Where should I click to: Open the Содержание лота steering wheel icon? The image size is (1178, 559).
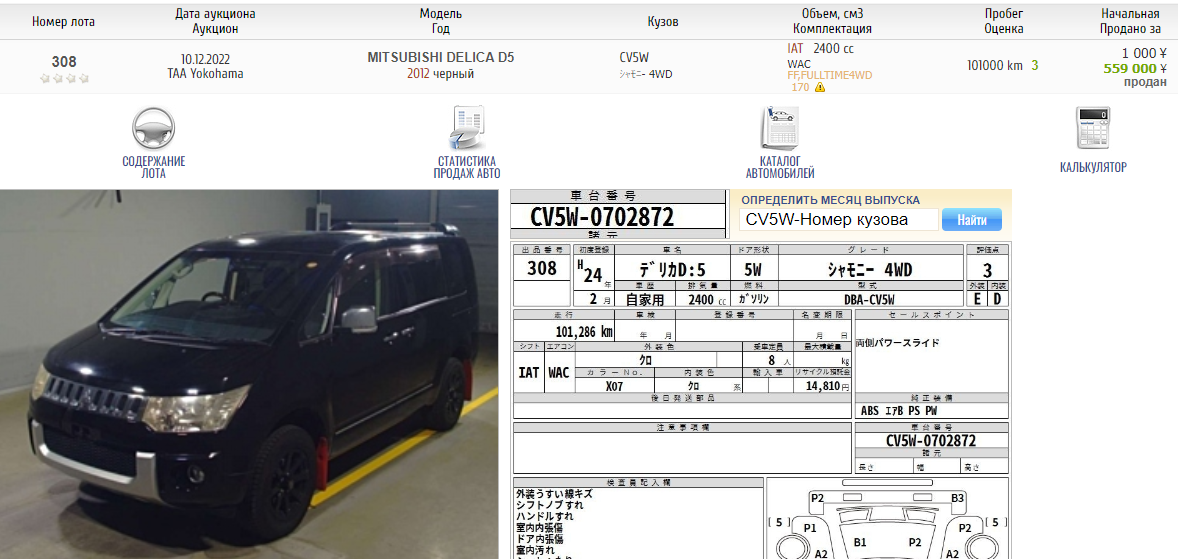tap(153, 128)
